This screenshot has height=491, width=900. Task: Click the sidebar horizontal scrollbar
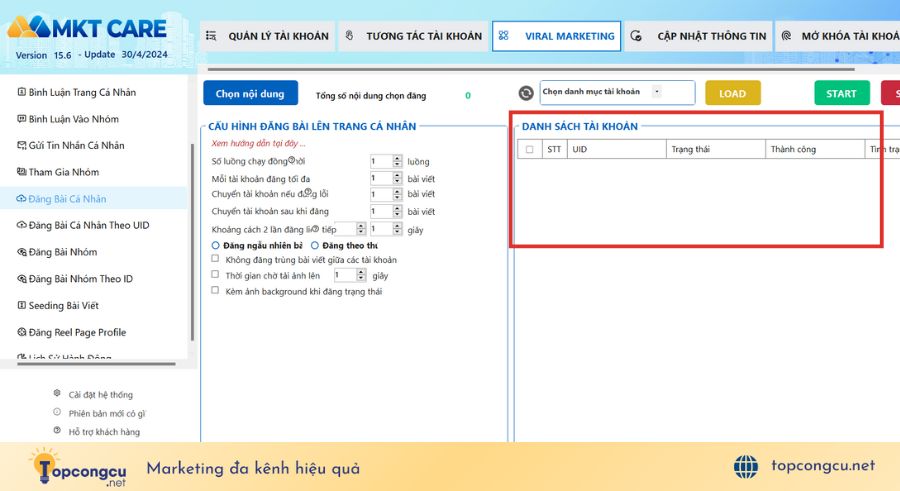96,364
